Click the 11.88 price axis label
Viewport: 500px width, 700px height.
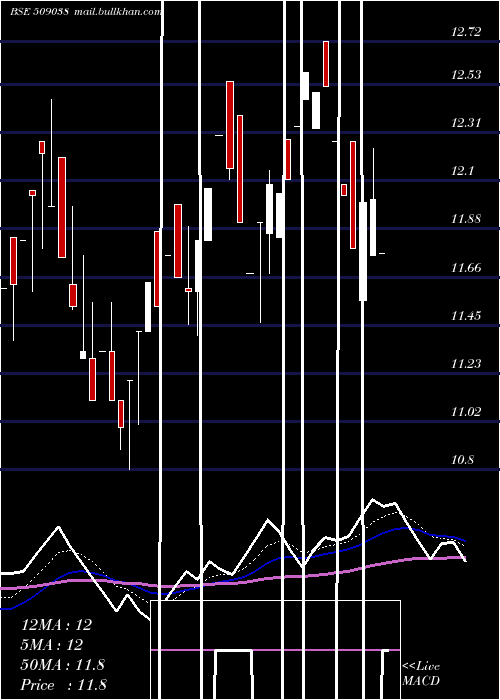(466, 219)
